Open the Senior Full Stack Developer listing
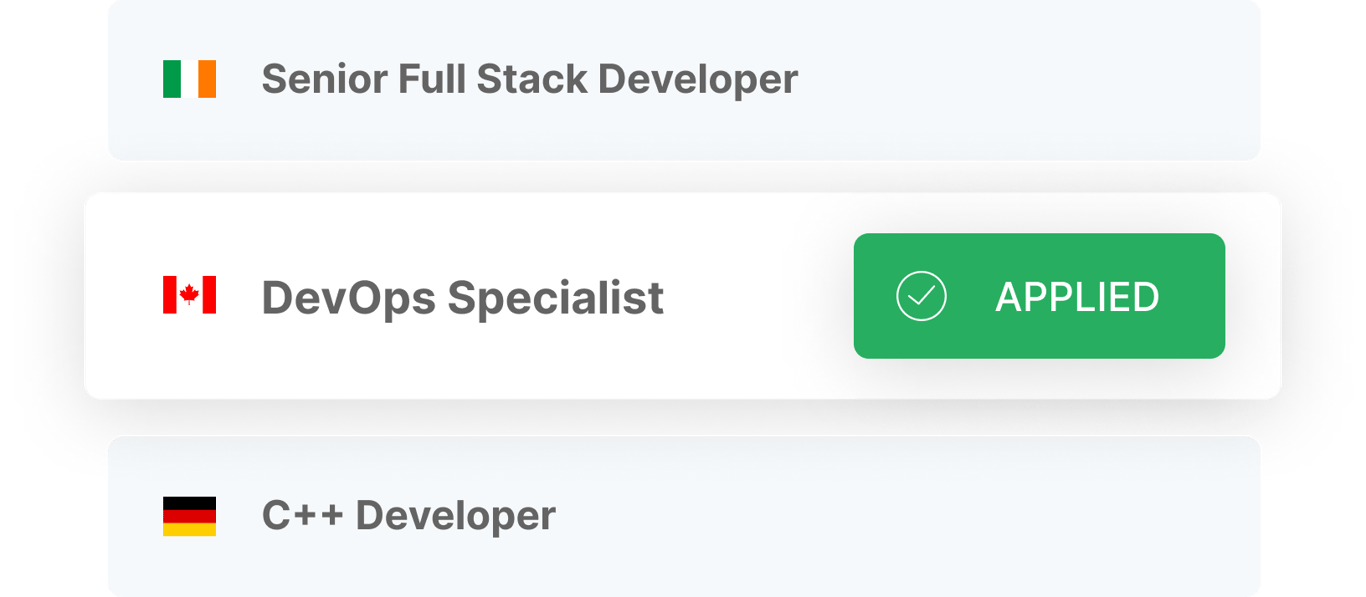Image resolution: width=1366 pixels, height=597 pixels. (x=683, y=79)
